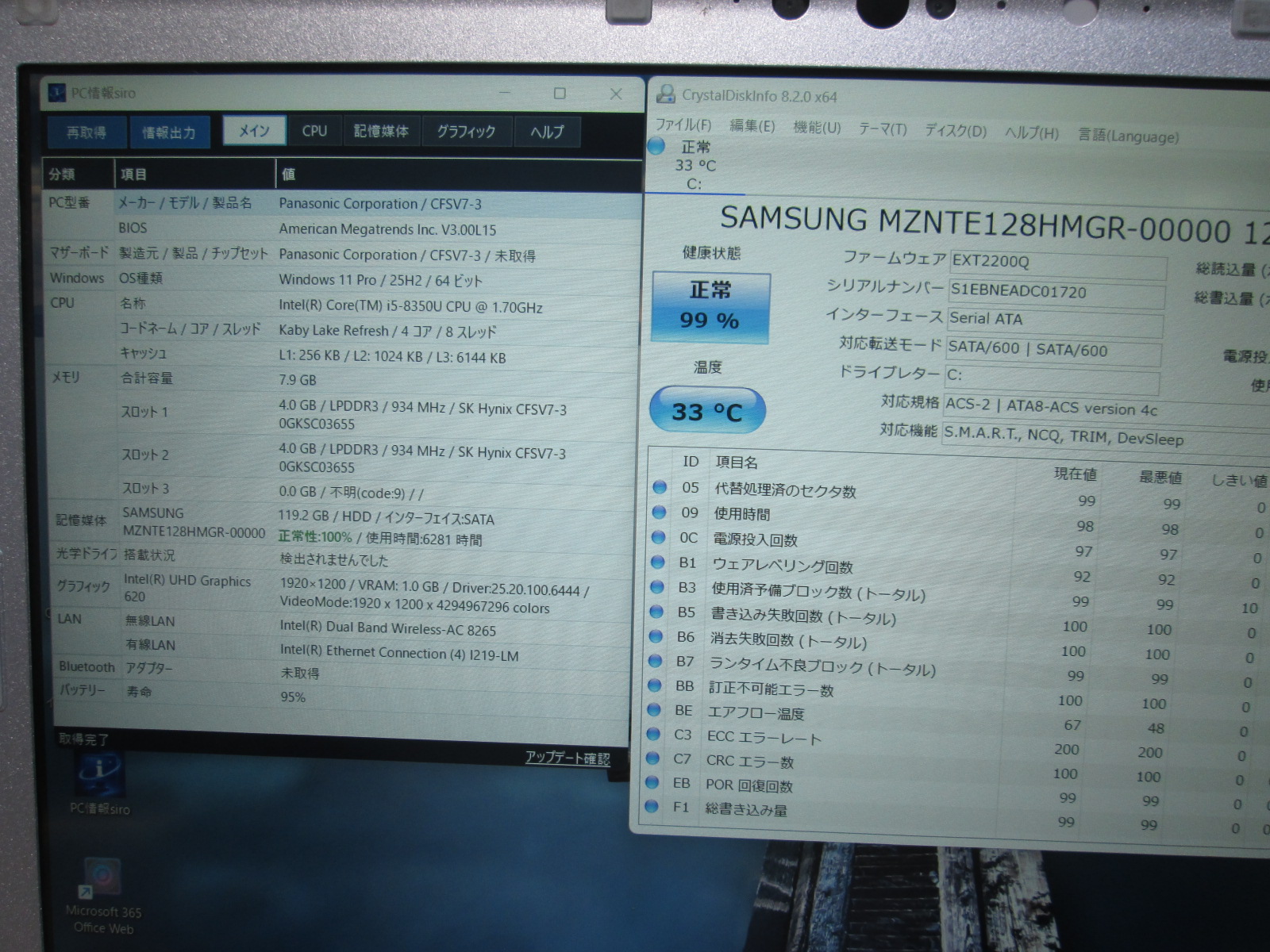This screenshot has width=1270, height=952.
Task: Click the CrystalDiskInfo title bar icon
Action: pyautogui.click(x=665, y=94)
